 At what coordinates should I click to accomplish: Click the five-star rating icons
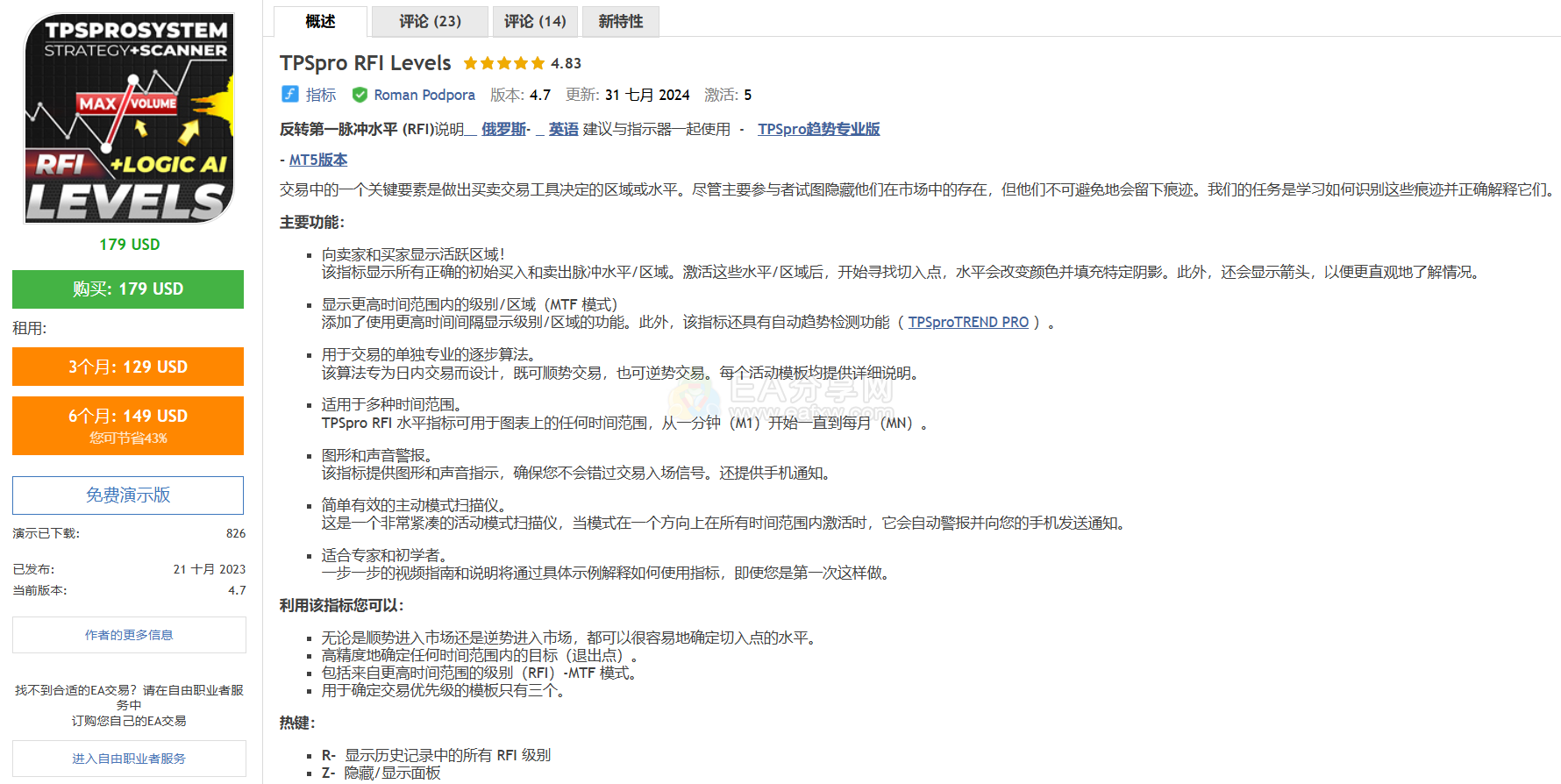(503, 63)
